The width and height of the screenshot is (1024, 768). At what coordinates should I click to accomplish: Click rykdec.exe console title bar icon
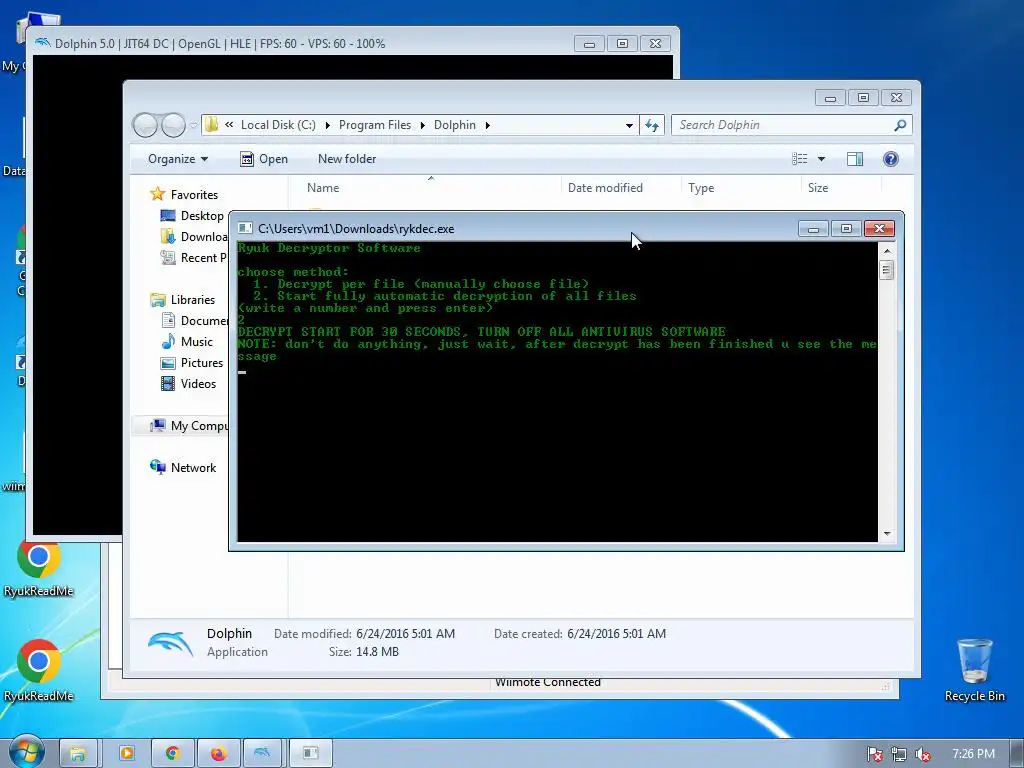(245, 229)
